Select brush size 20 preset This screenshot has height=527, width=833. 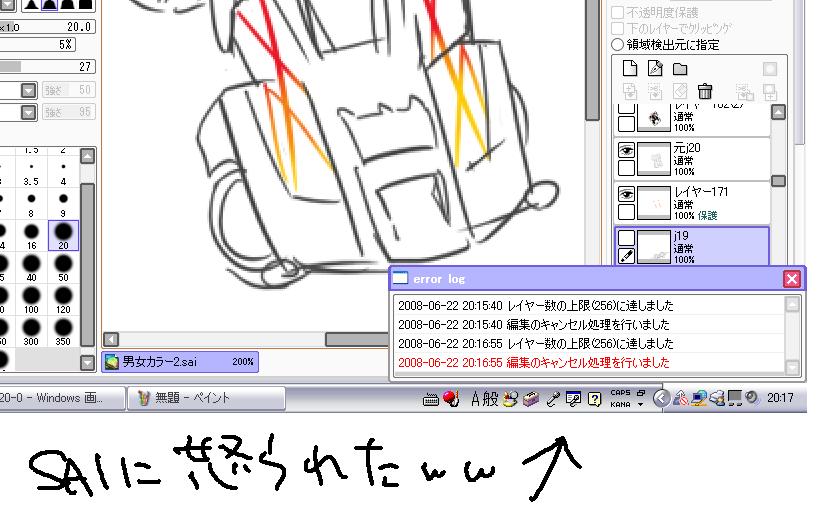coord(63,236)
